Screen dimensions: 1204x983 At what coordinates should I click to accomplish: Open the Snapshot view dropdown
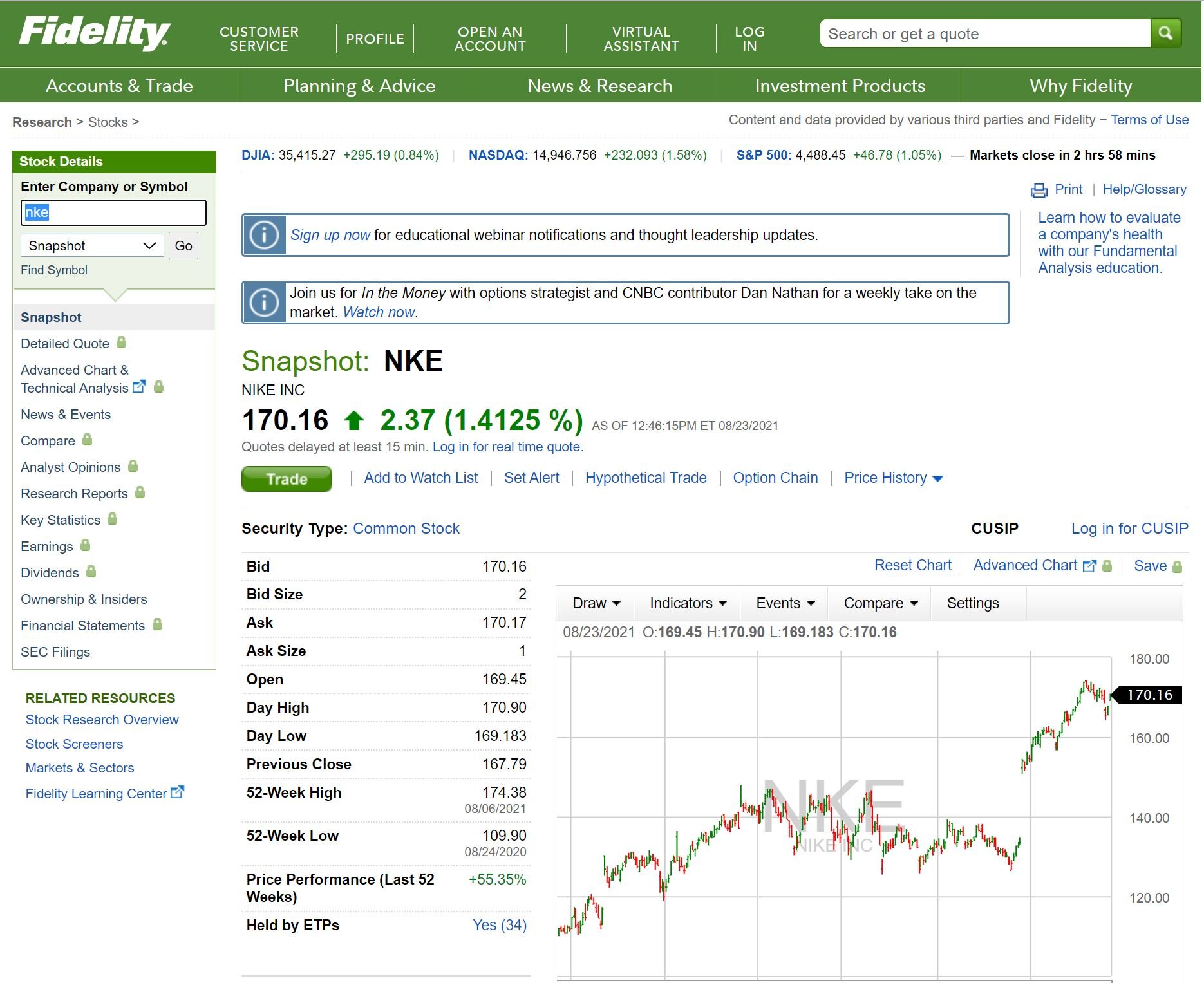[x=93, y=246]
